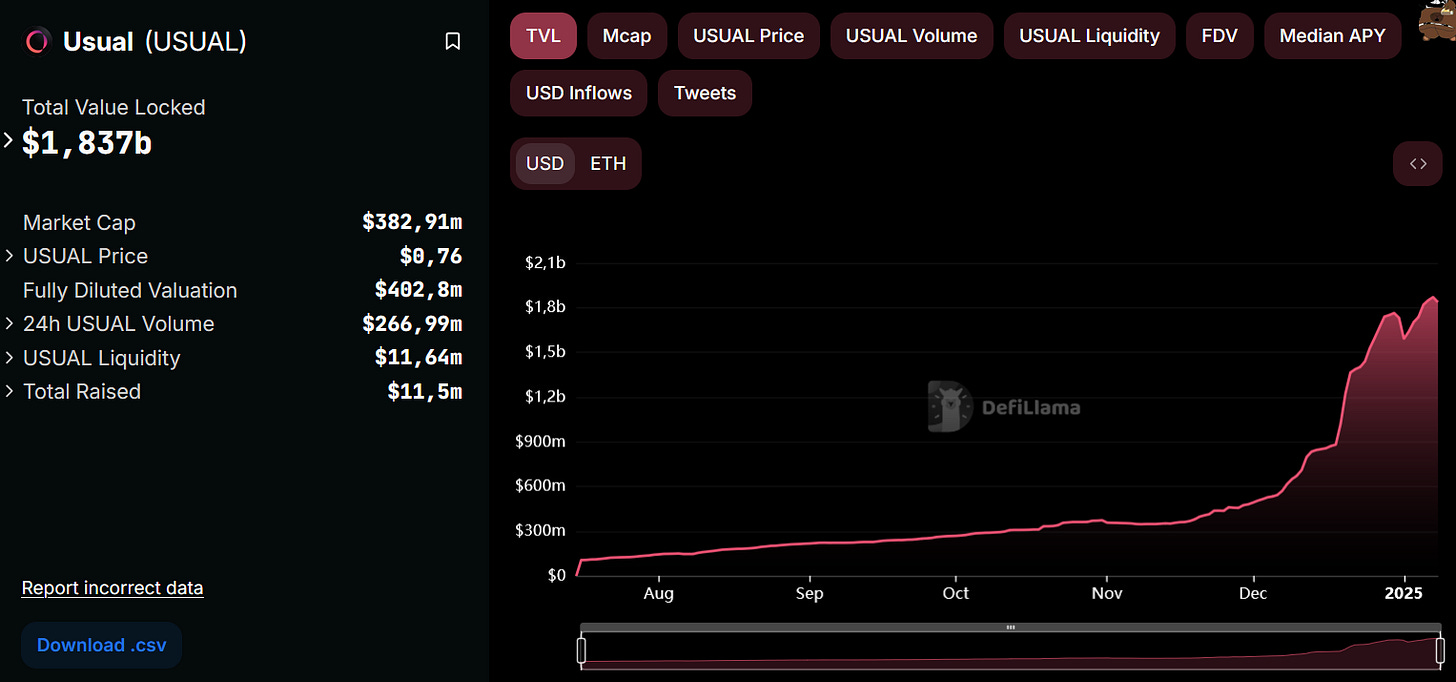Screen dimensions: 1456x682
Task: Expand the USUAL Price row
Action: coord(9,256)
